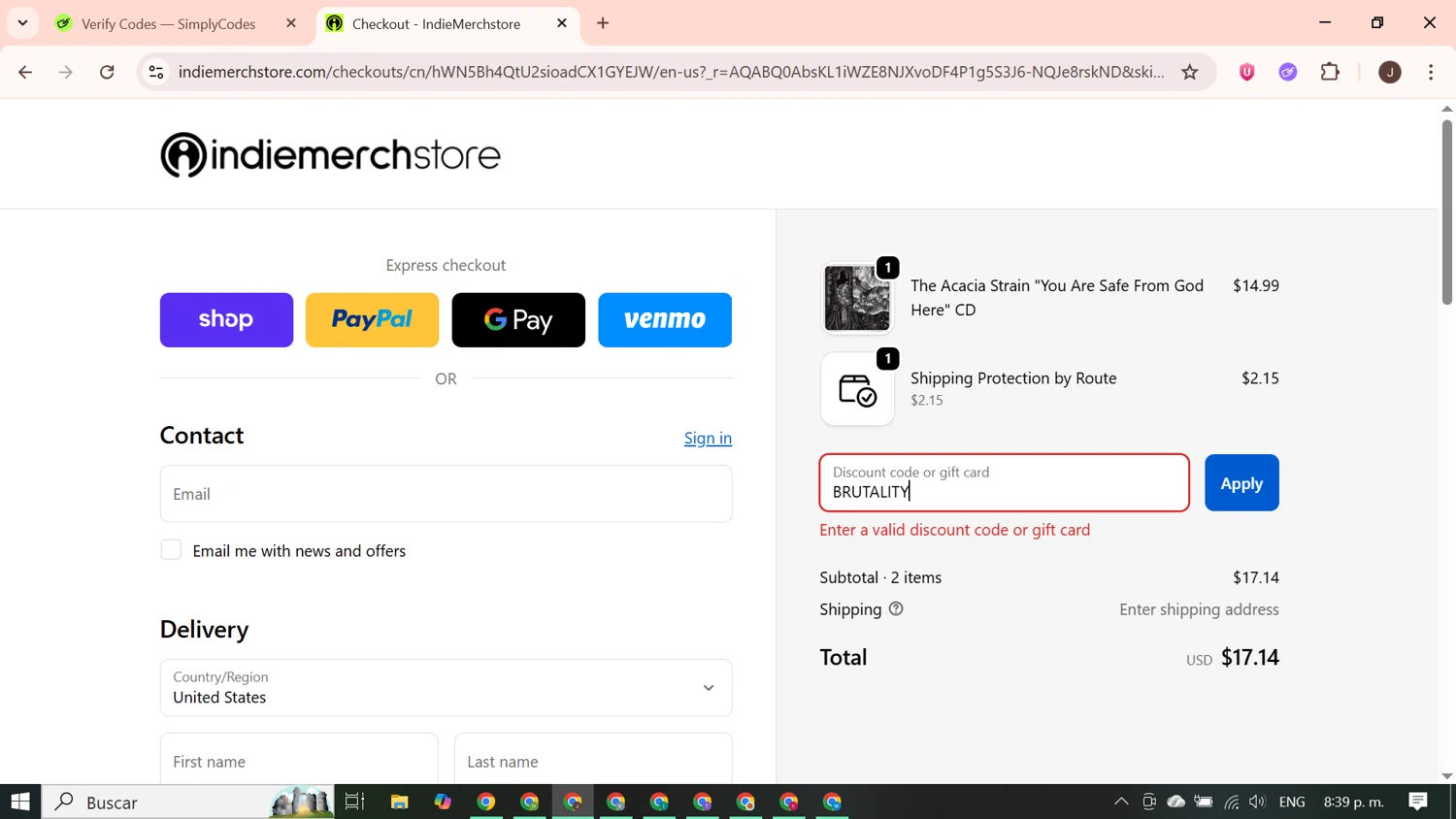Click the page vertical scrollbar
1456x819 pixels.
click(x=1446, y=212)
